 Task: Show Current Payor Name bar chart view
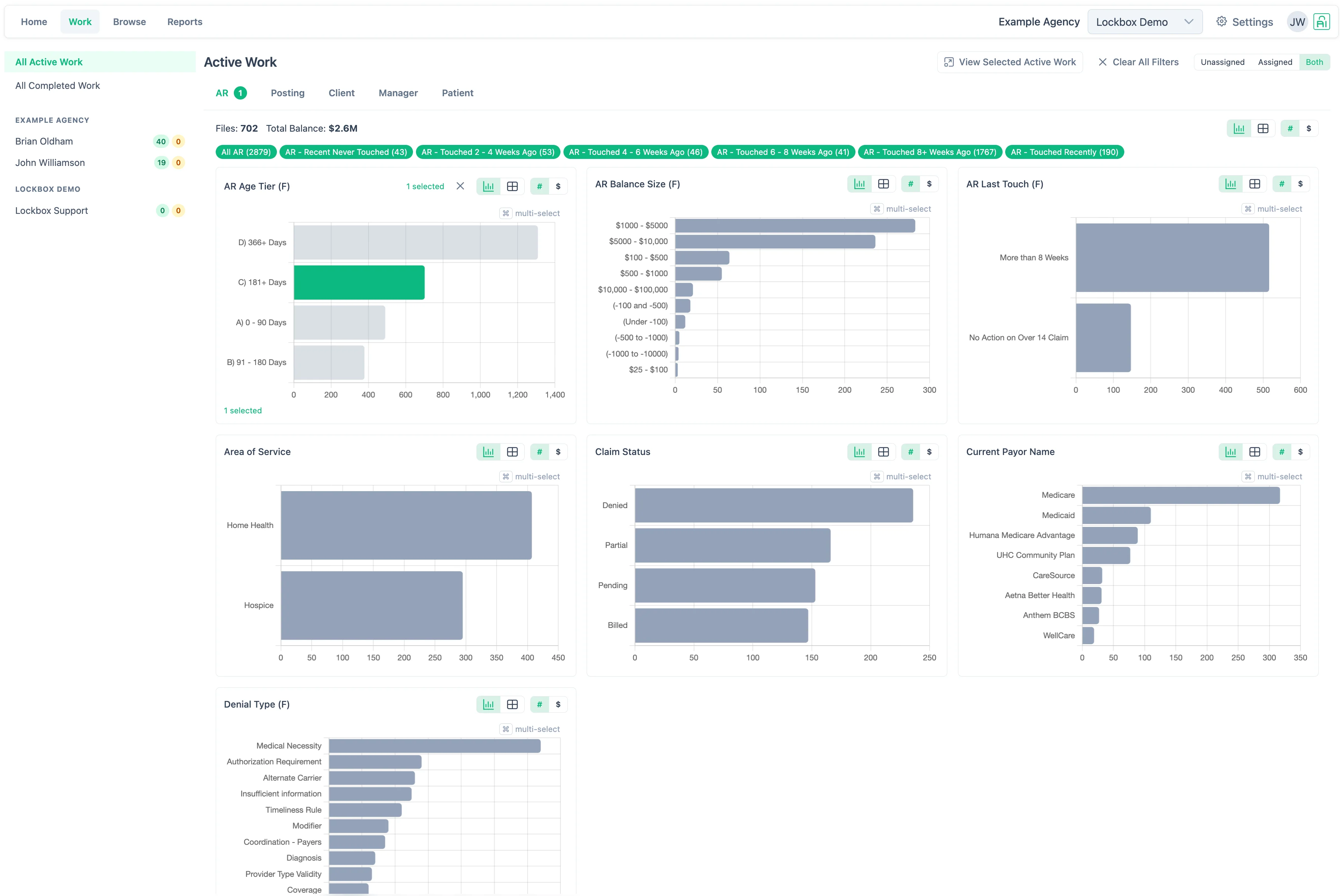pos(1231,452)
